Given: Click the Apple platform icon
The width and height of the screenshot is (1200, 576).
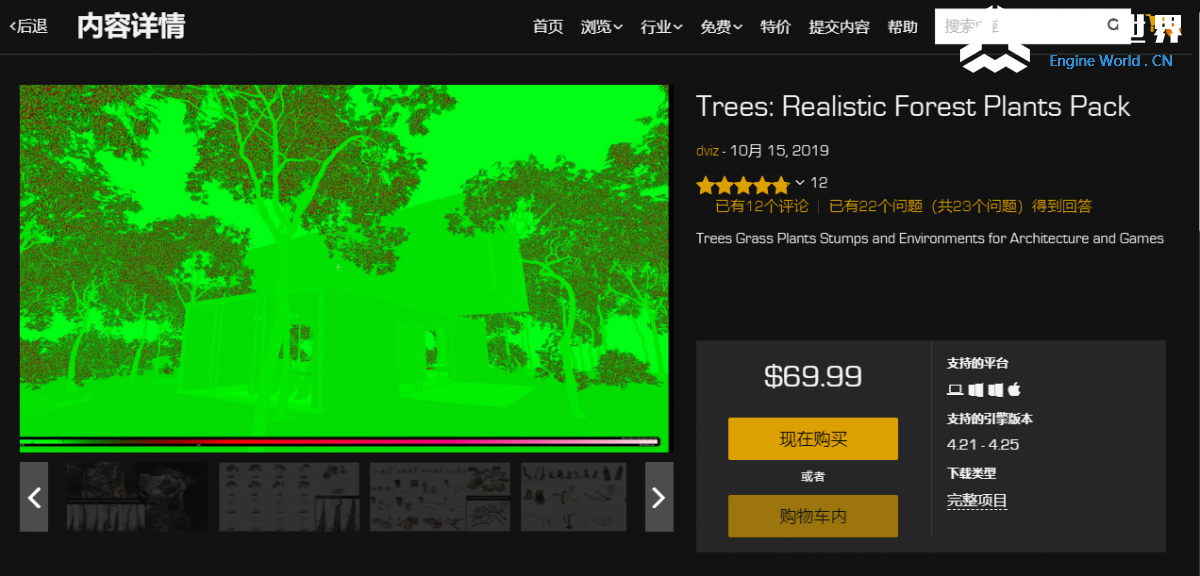Looking at the screenshot, I should (x=1014, y=389).
